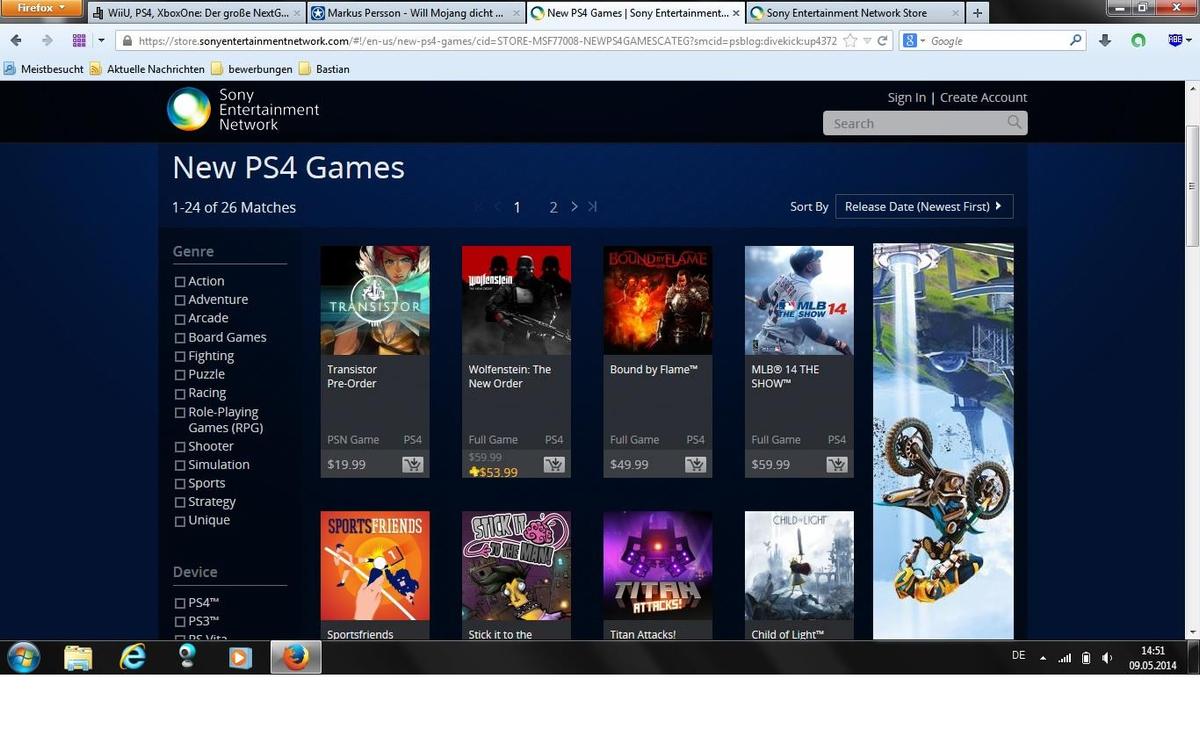Click the search magnifier icon
The height and width of the screenshot is (751, 1200).
pos(1014,123)
